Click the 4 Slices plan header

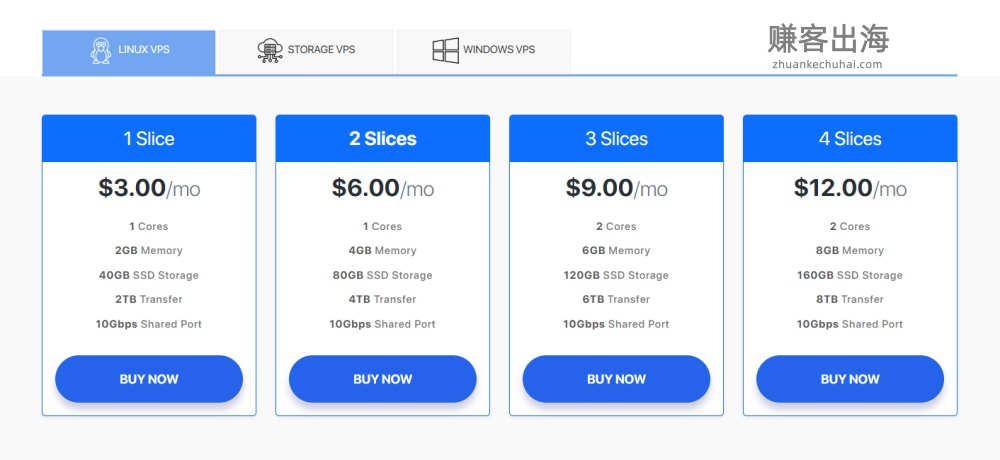pos(850,139)
